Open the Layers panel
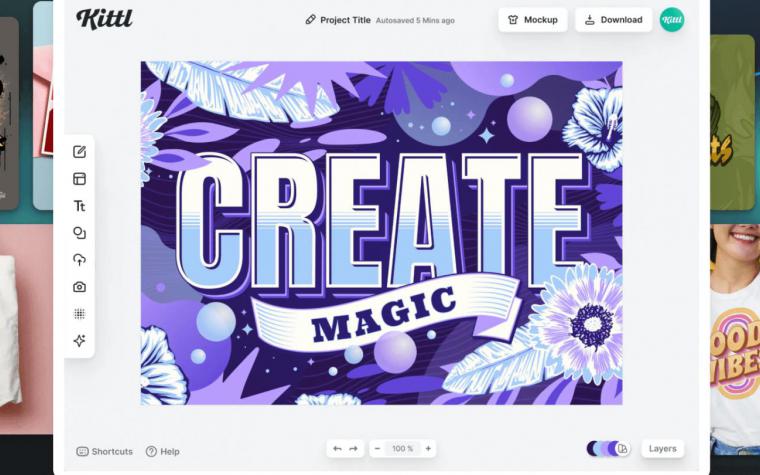The height and width of the screenshot is (475, 760). coord(663,449)
